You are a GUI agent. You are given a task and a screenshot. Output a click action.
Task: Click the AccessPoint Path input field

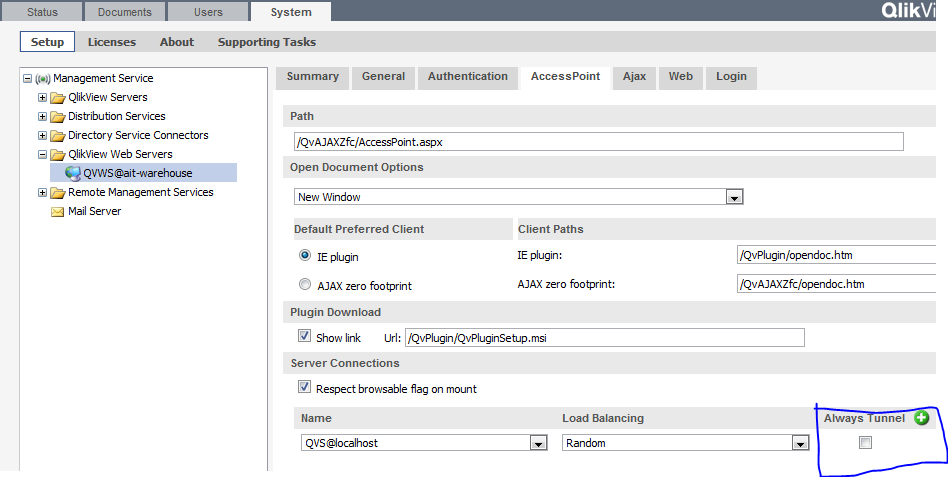coord(596,142)
